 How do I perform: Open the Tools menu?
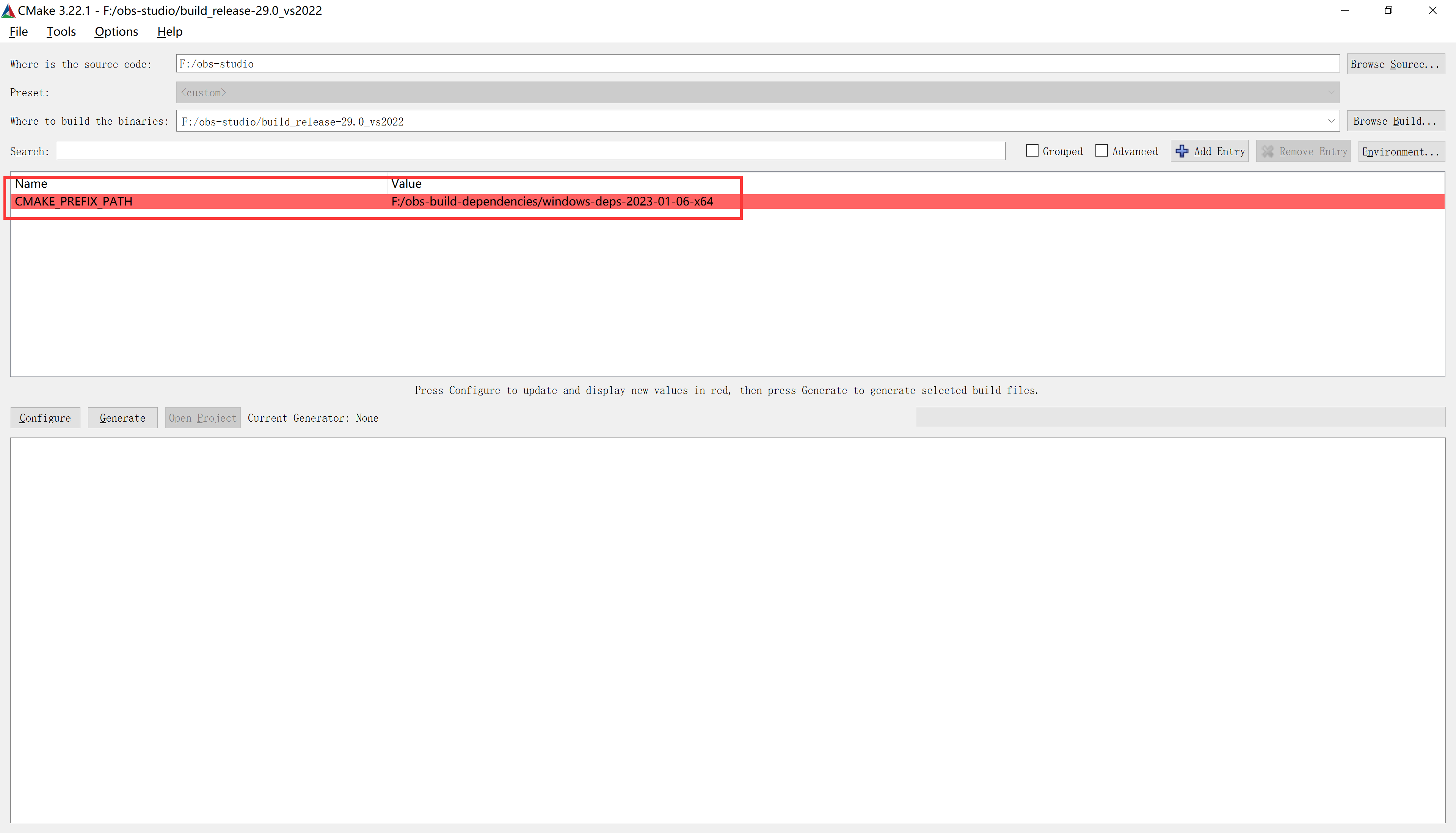coord(61,31)
